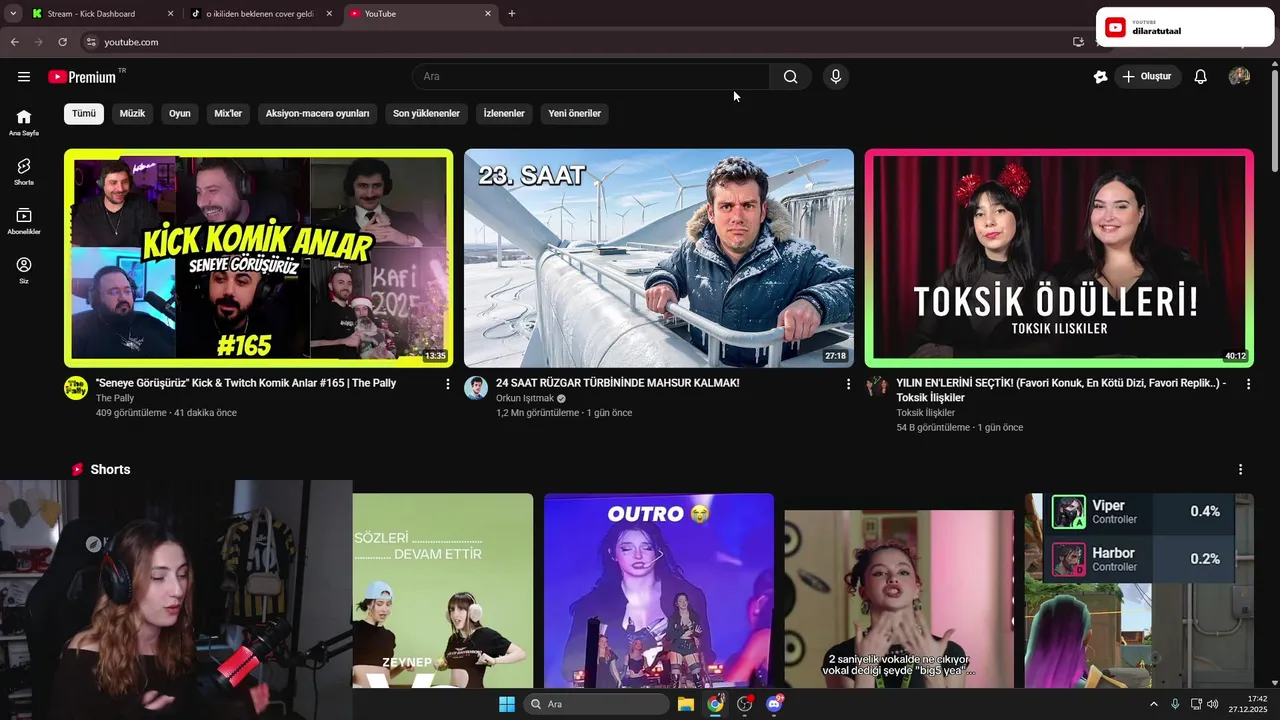The height and width of the screenshot is (720, 1280).
Task: Click the Windows taskbar search box
Action: tap(596, 704)
